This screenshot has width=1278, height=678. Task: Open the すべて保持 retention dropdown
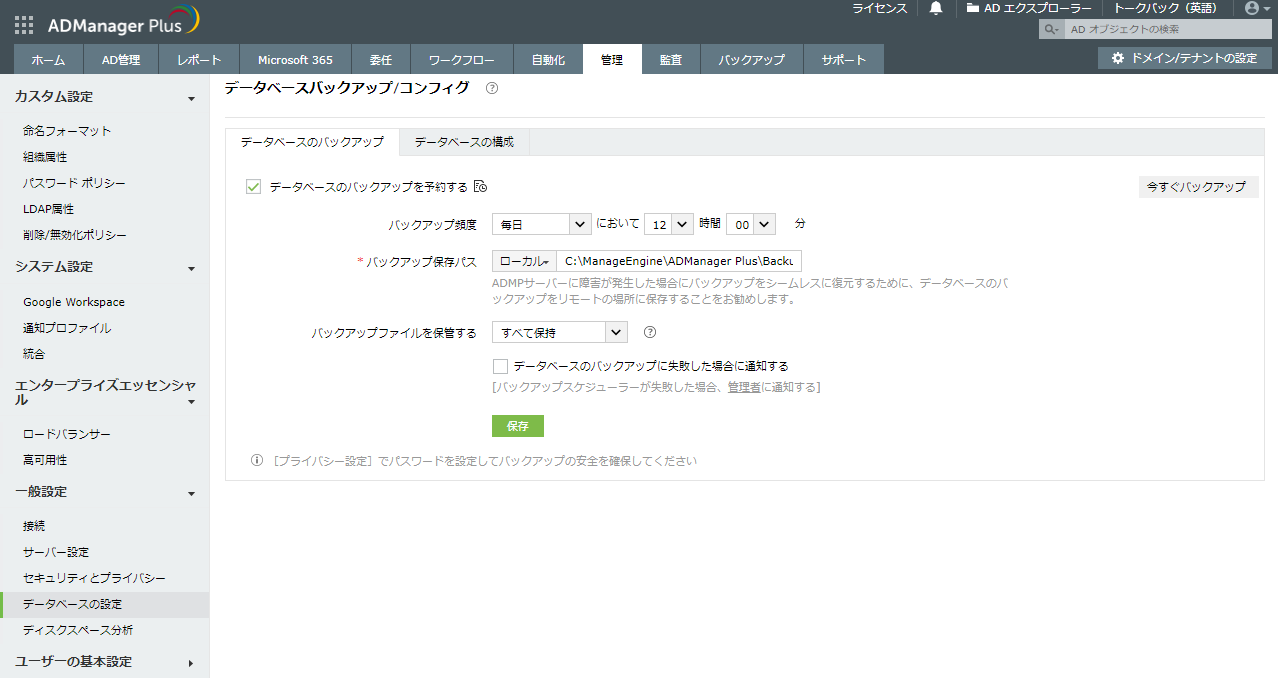point(559,332)
